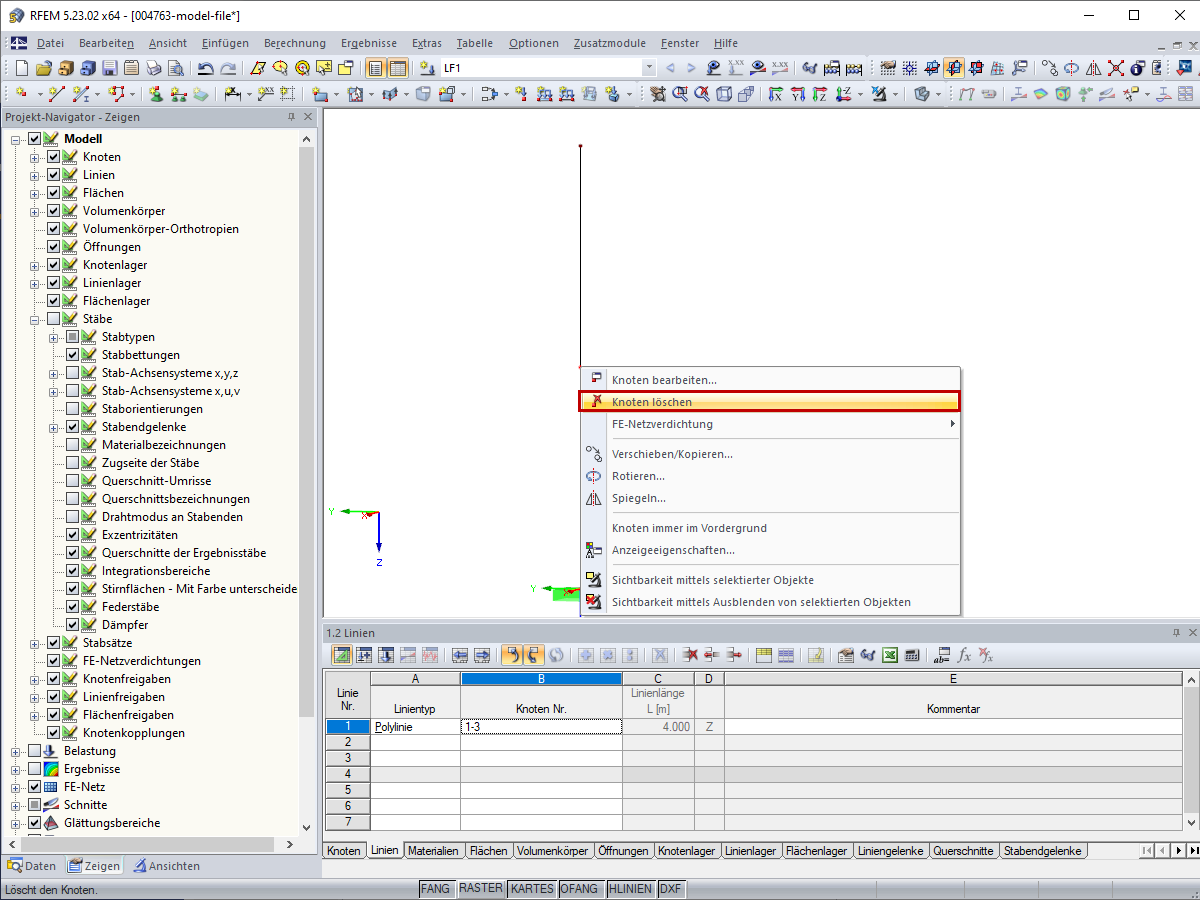Click the go to next table arrow icon

pyautogui.click(x=481, y=655)
